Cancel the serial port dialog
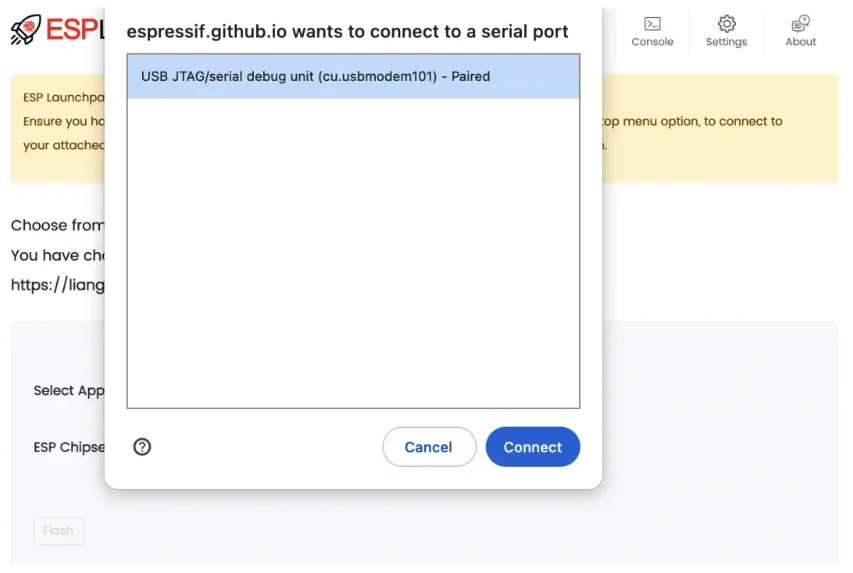 428,447
